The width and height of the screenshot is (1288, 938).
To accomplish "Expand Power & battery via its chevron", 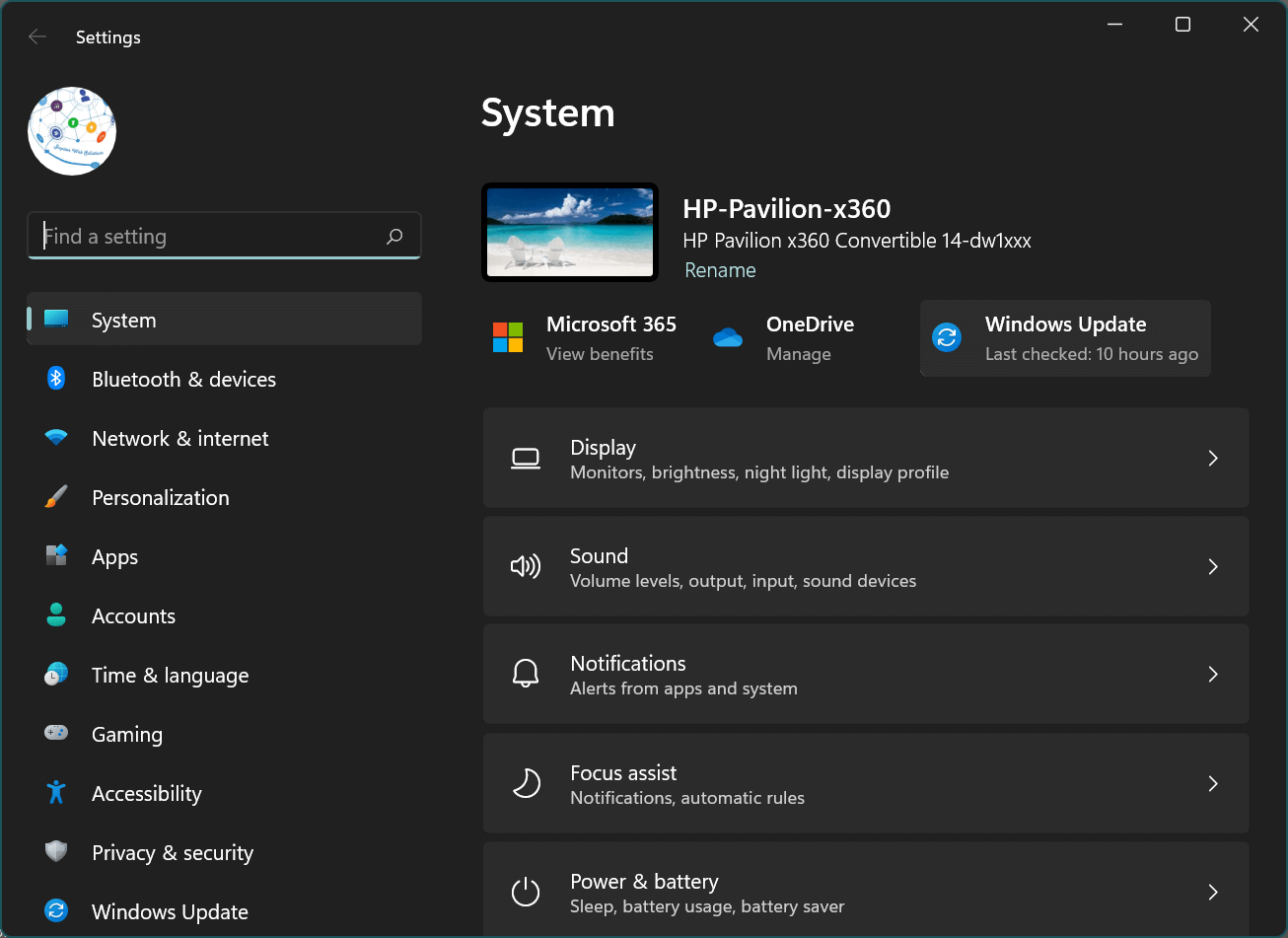I will point(1213,892).
